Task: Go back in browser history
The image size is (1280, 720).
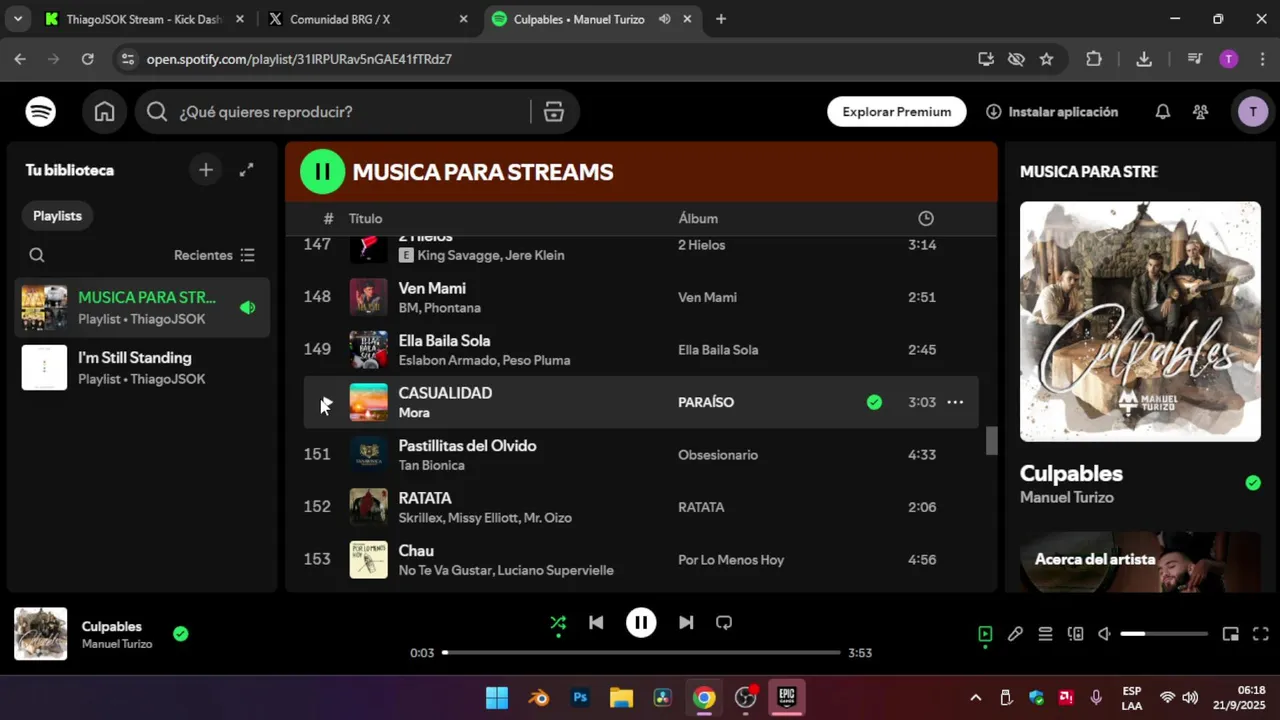Action: point(20,59)
